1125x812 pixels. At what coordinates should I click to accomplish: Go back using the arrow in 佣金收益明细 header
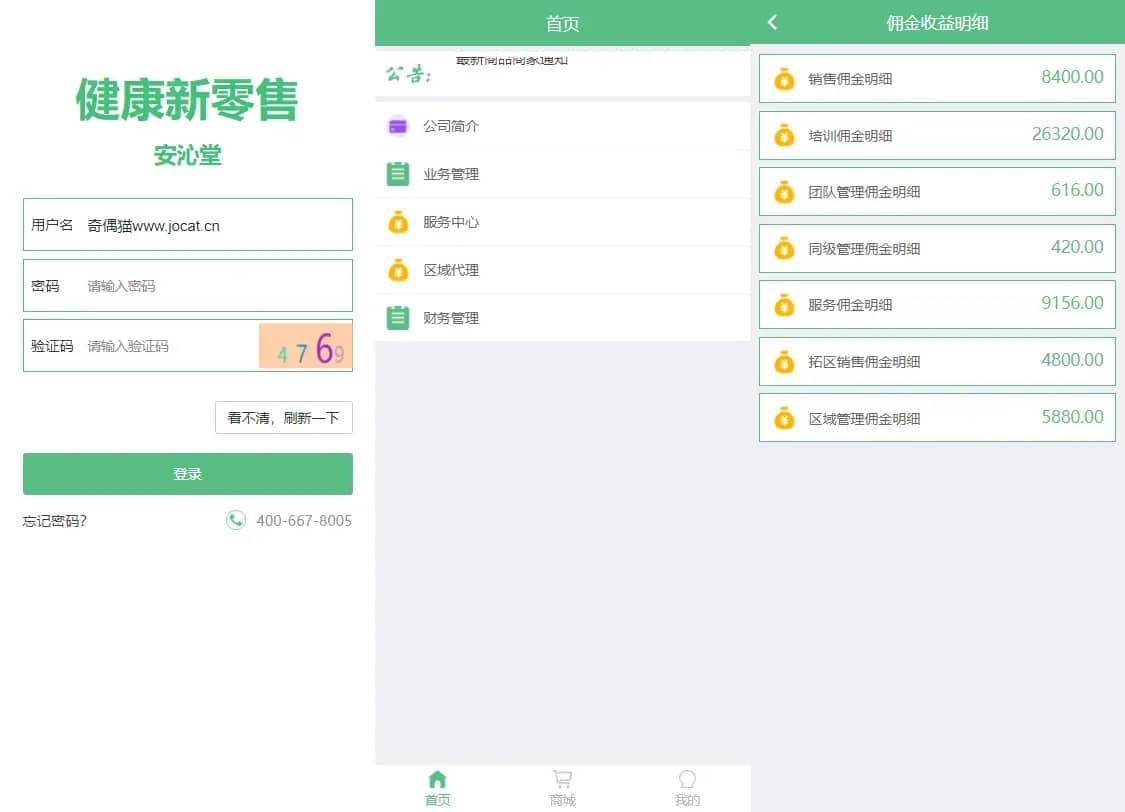(x=772, y=22)
